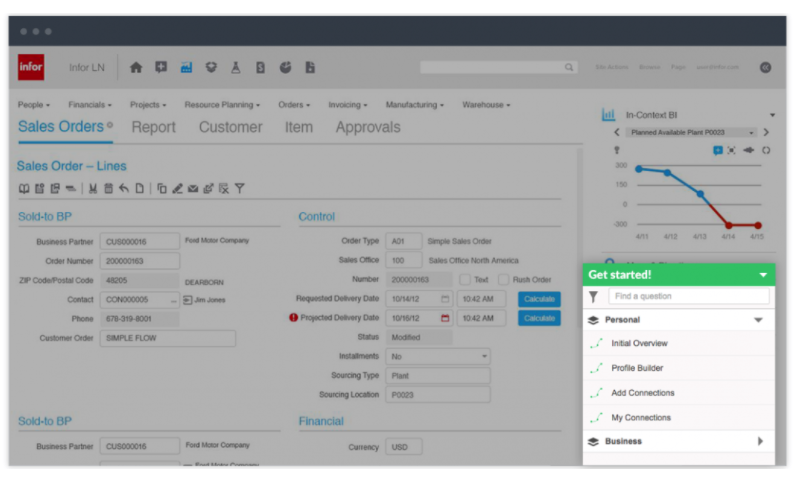Image resolution: width=807 pixels, height=483 pixels.
Task: Click the red error icon by Projected Delivery Date
Action: click(x=293, y=318)
